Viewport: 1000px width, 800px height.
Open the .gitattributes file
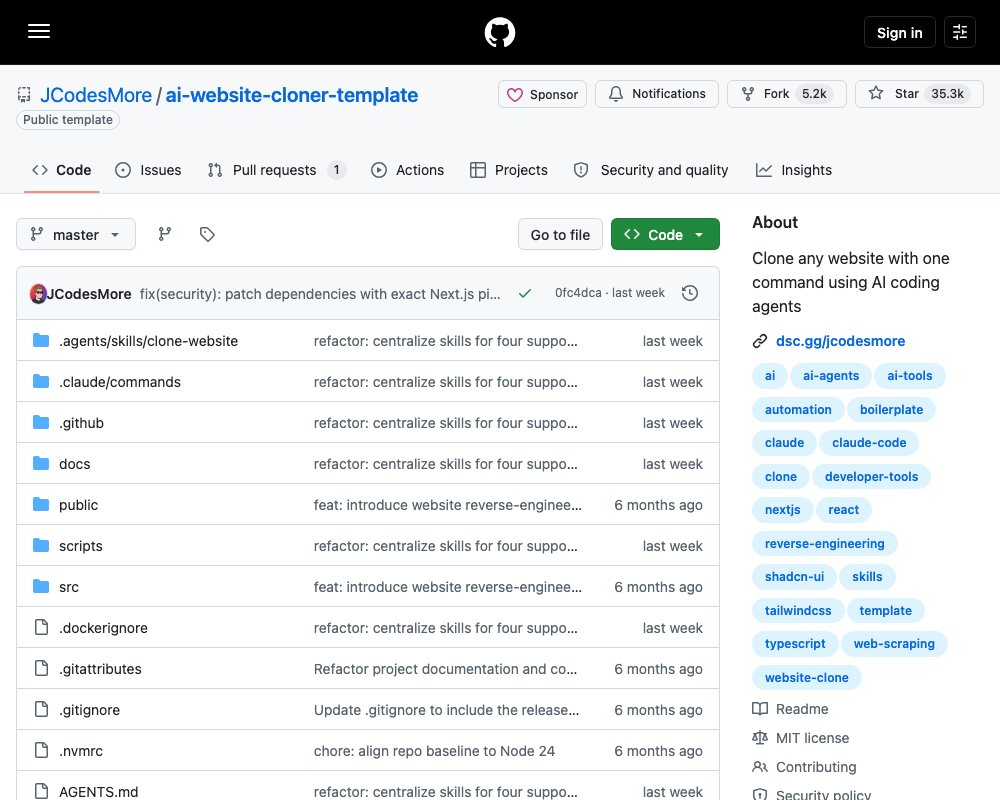tap(101, 669)
